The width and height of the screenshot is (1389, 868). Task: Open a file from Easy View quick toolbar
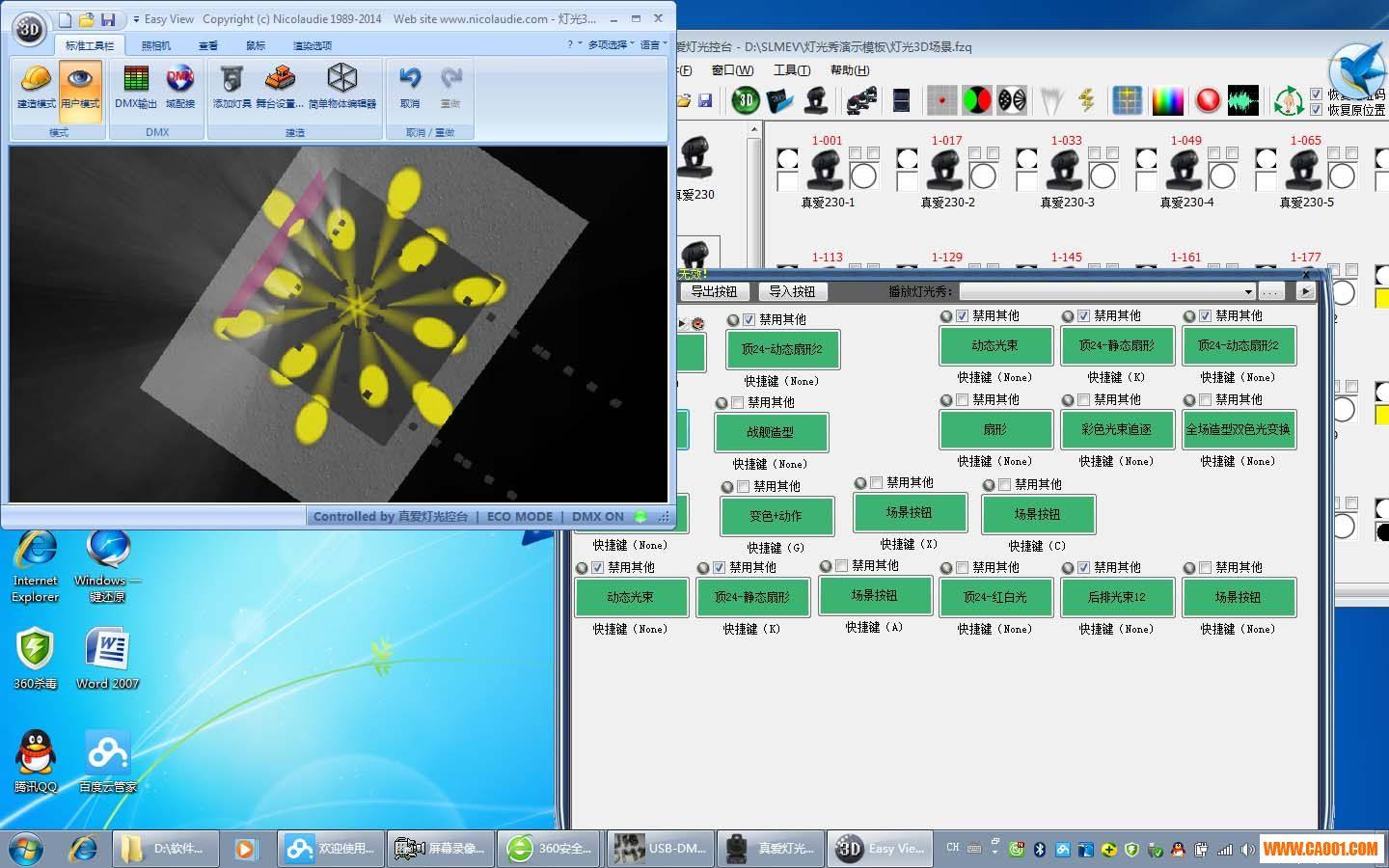(x=86, y=19)
